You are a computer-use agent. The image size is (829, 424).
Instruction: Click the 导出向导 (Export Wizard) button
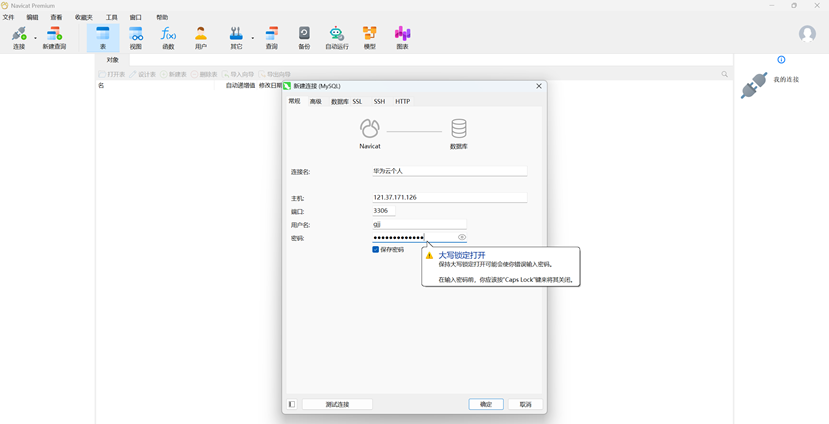point(274,75)
